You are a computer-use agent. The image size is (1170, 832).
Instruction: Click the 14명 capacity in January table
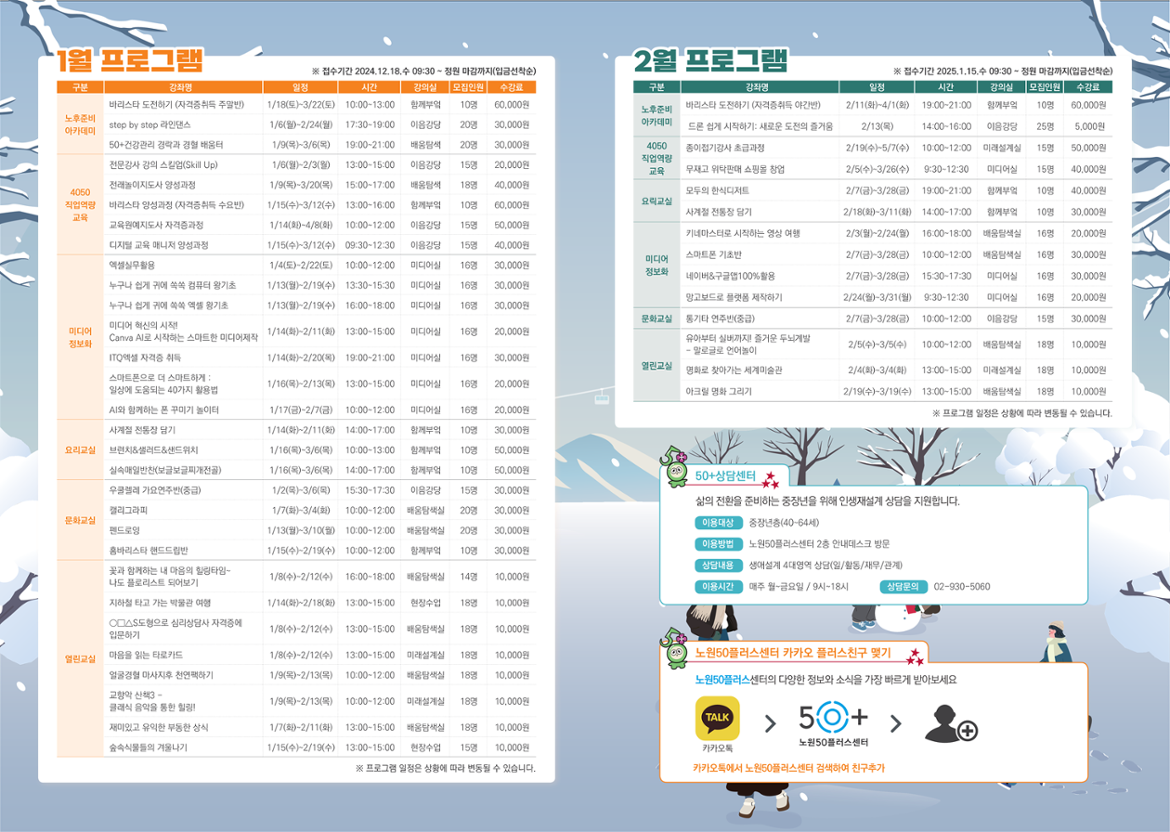[x=469, y=577]
